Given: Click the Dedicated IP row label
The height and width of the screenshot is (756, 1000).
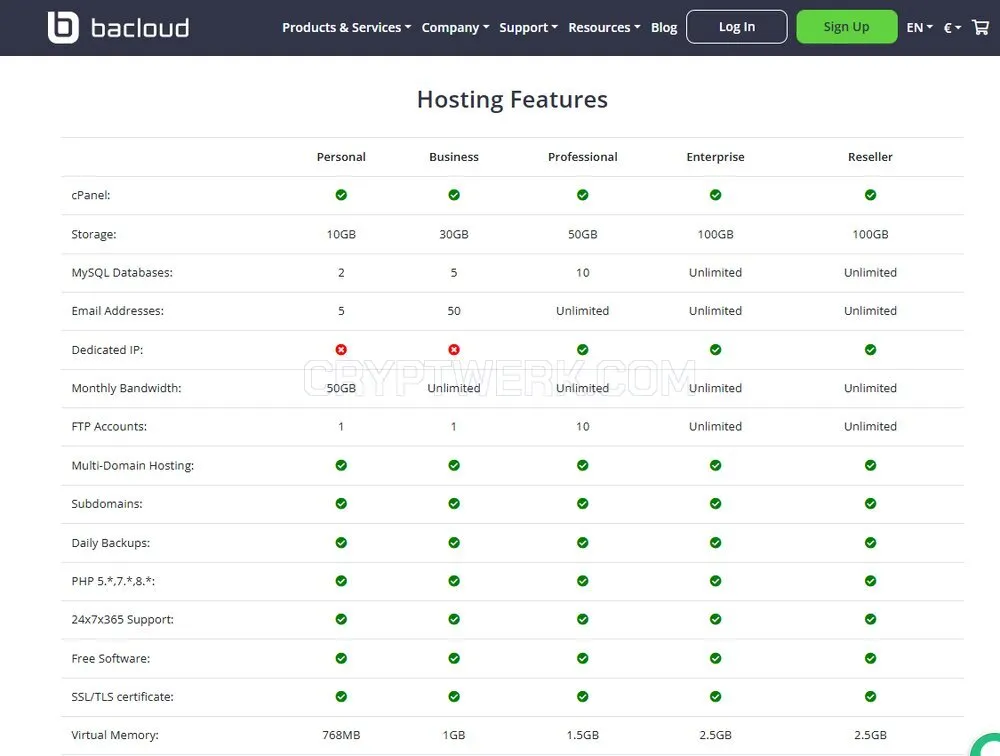Looking at the screenshot, I should 107,350.
